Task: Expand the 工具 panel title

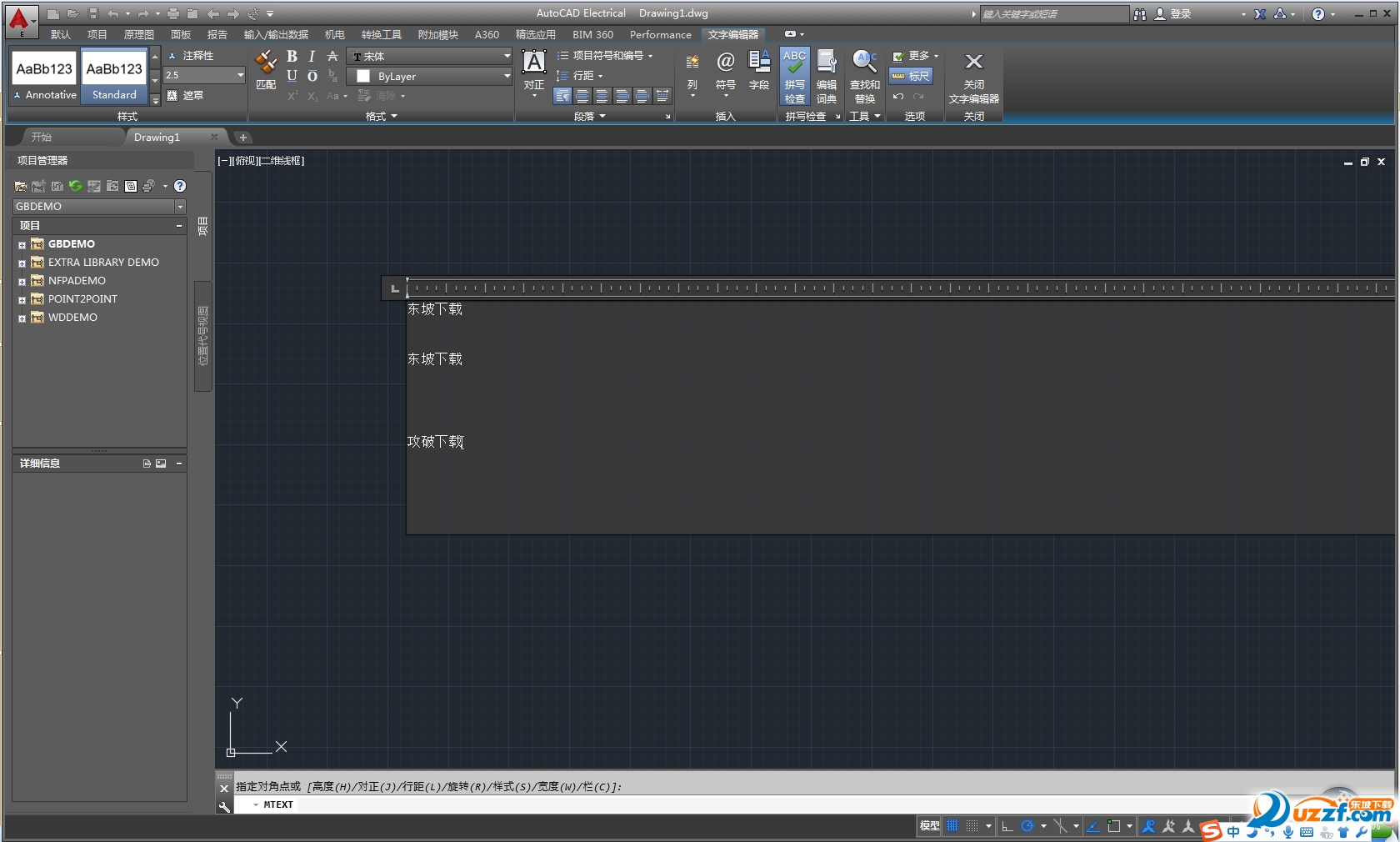Action: pos(864,117)
